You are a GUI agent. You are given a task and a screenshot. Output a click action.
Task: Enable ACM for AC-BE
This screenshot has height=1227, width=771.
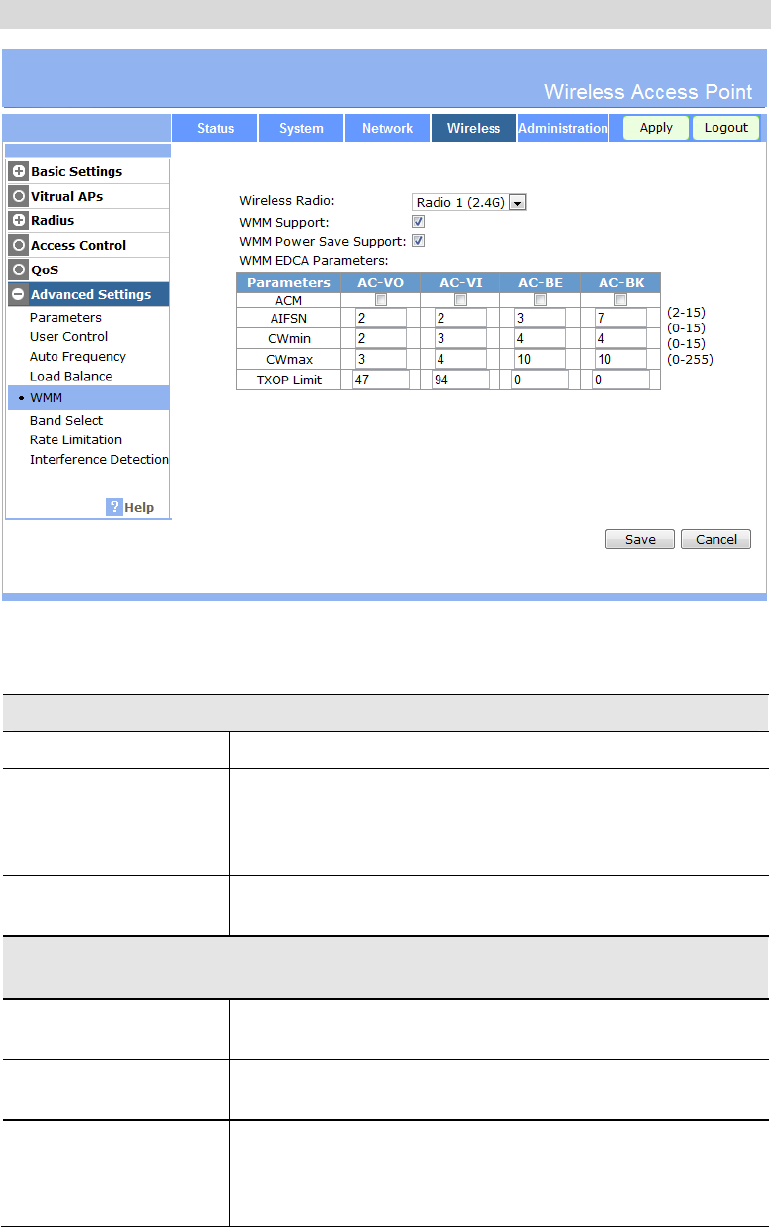coord(540,299)
